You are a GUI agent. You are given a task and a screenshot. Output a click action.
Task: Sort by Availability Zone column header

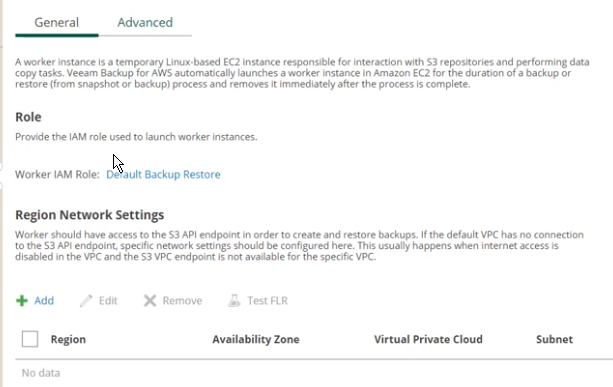(x=256, y=339)
